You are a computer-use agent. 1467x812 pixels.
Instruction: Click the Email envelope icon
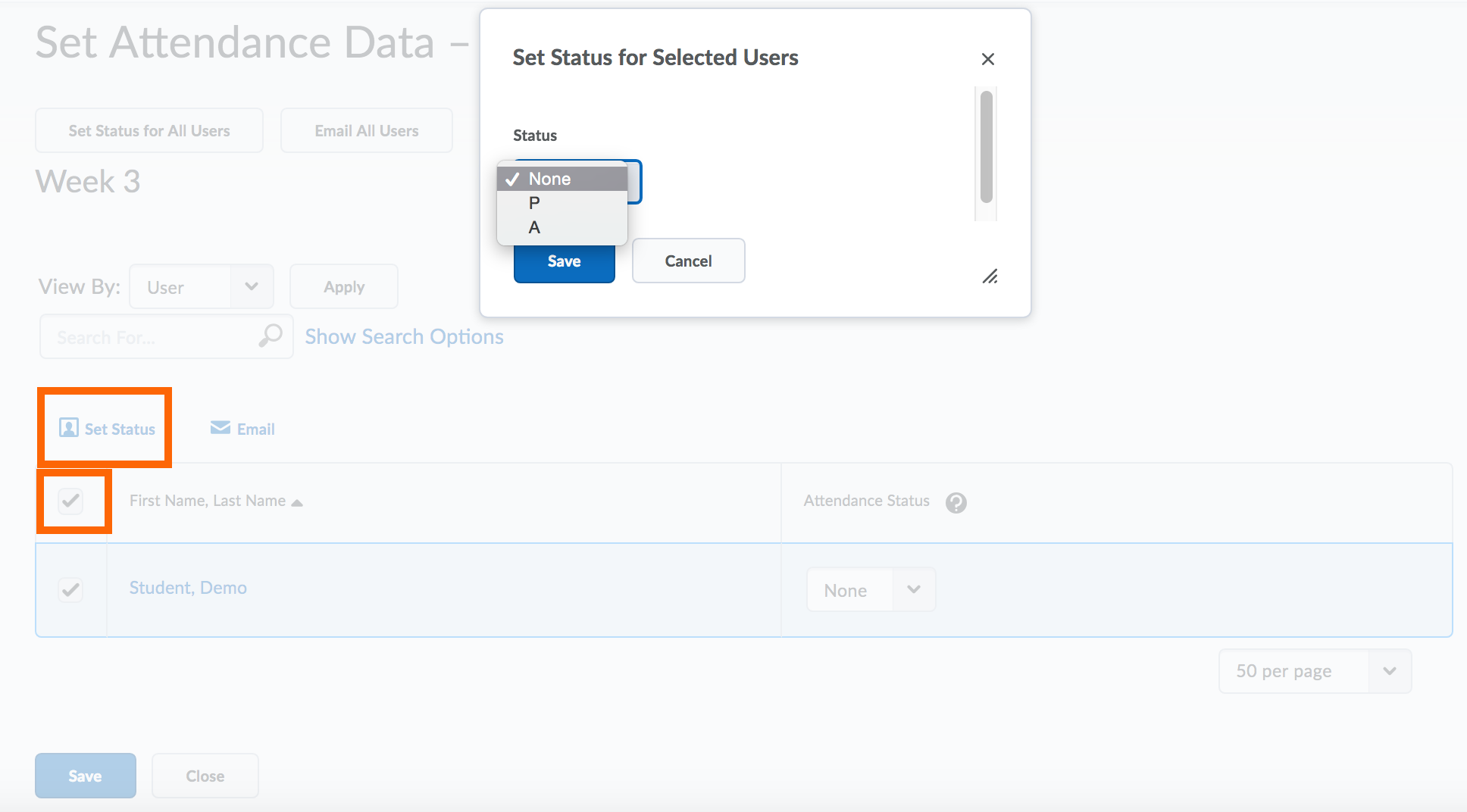[220, 428]
